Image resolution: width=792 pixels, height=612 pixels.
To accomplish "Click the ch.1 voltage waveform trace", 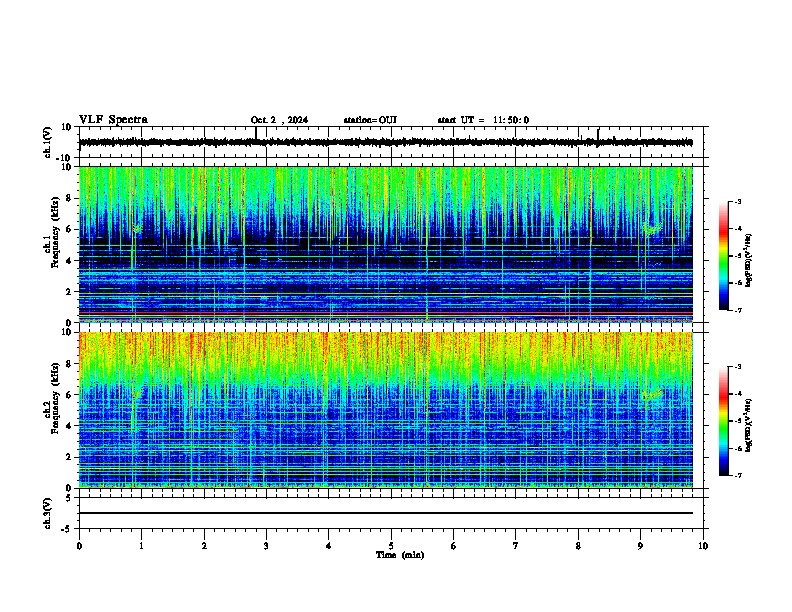I will tap(386, 142).
